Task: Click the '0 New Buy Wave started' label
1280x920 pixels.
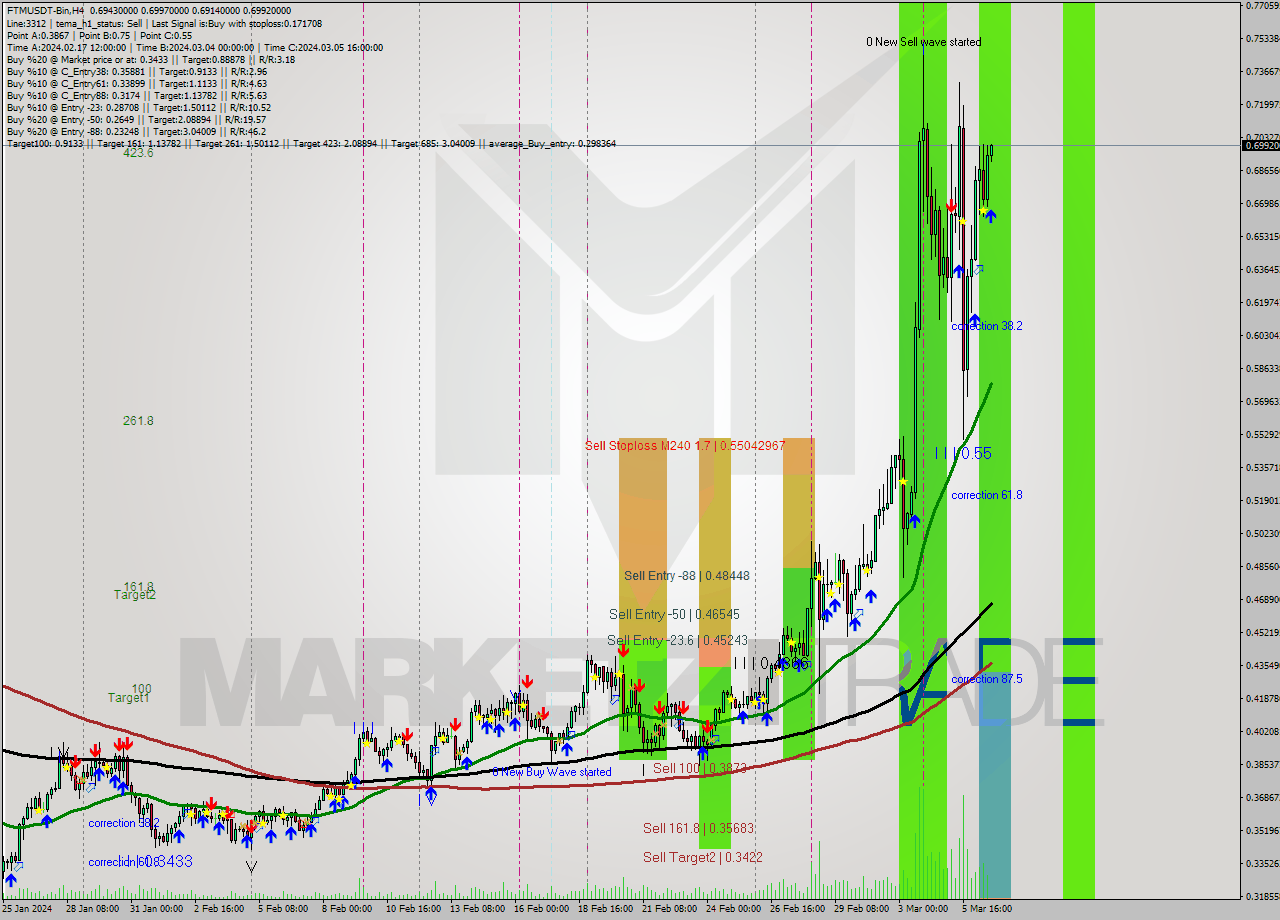Action: click(x=551, y=772)
